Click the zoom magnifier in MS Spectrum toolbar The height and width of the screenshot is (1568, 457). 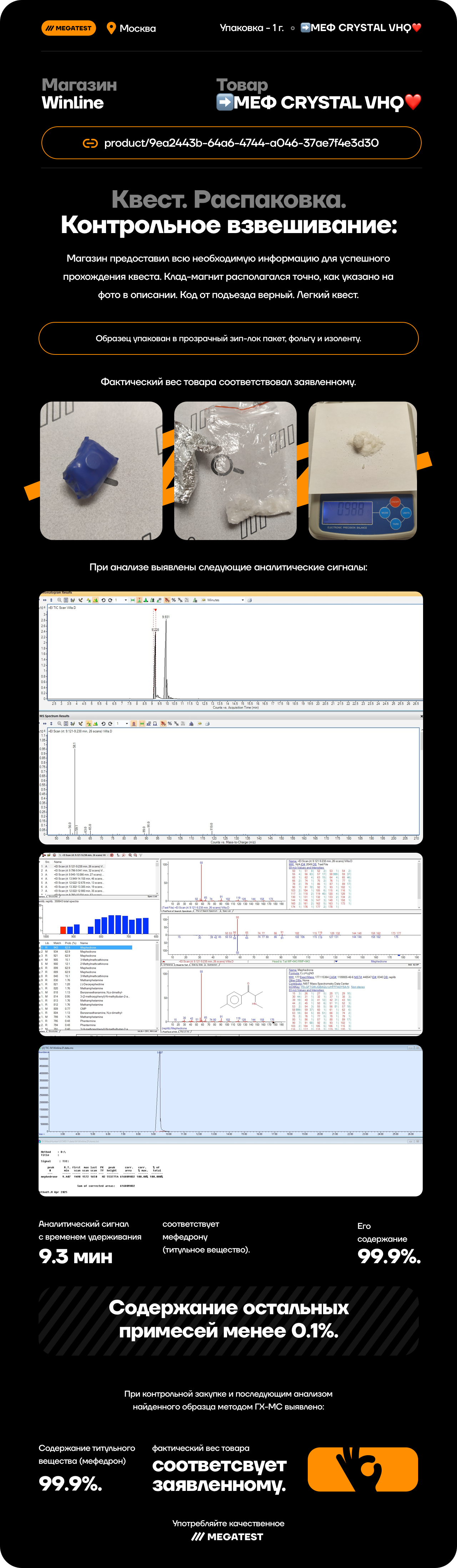tap(59, 724)
